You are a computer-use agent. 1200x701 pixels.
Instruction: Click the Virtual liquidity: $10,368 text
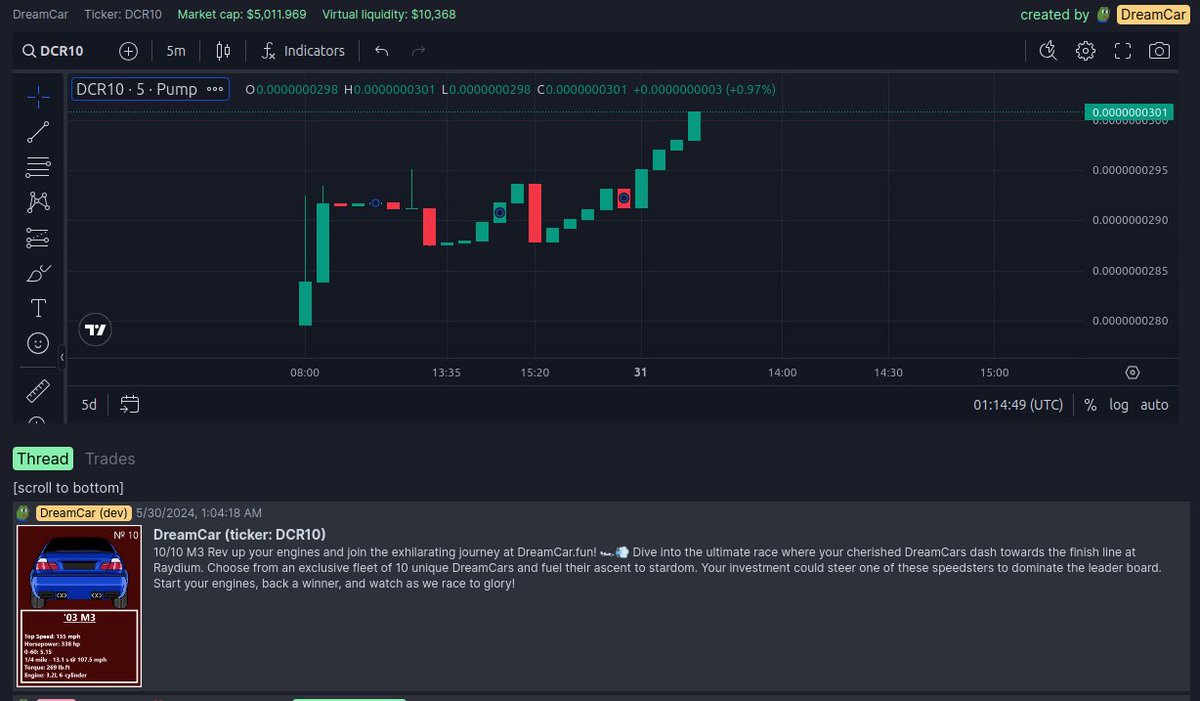(389, 15)
